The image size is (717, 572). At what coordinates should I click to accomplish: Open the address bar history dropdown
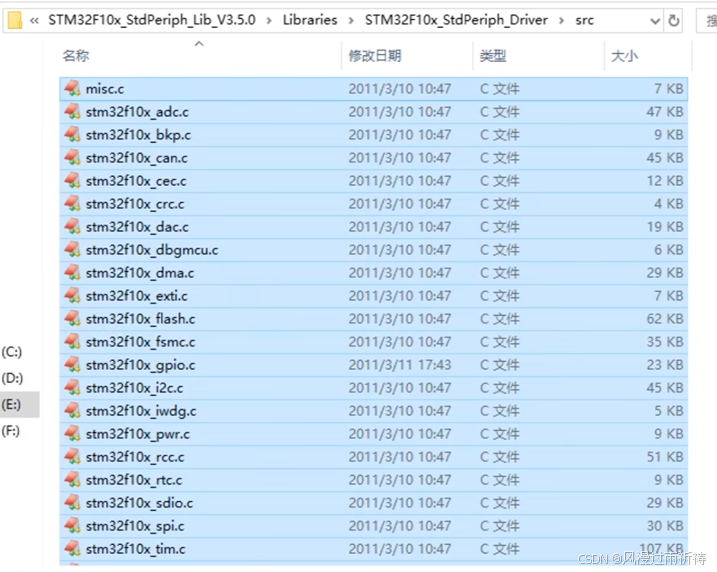click(x=655, y=21)
